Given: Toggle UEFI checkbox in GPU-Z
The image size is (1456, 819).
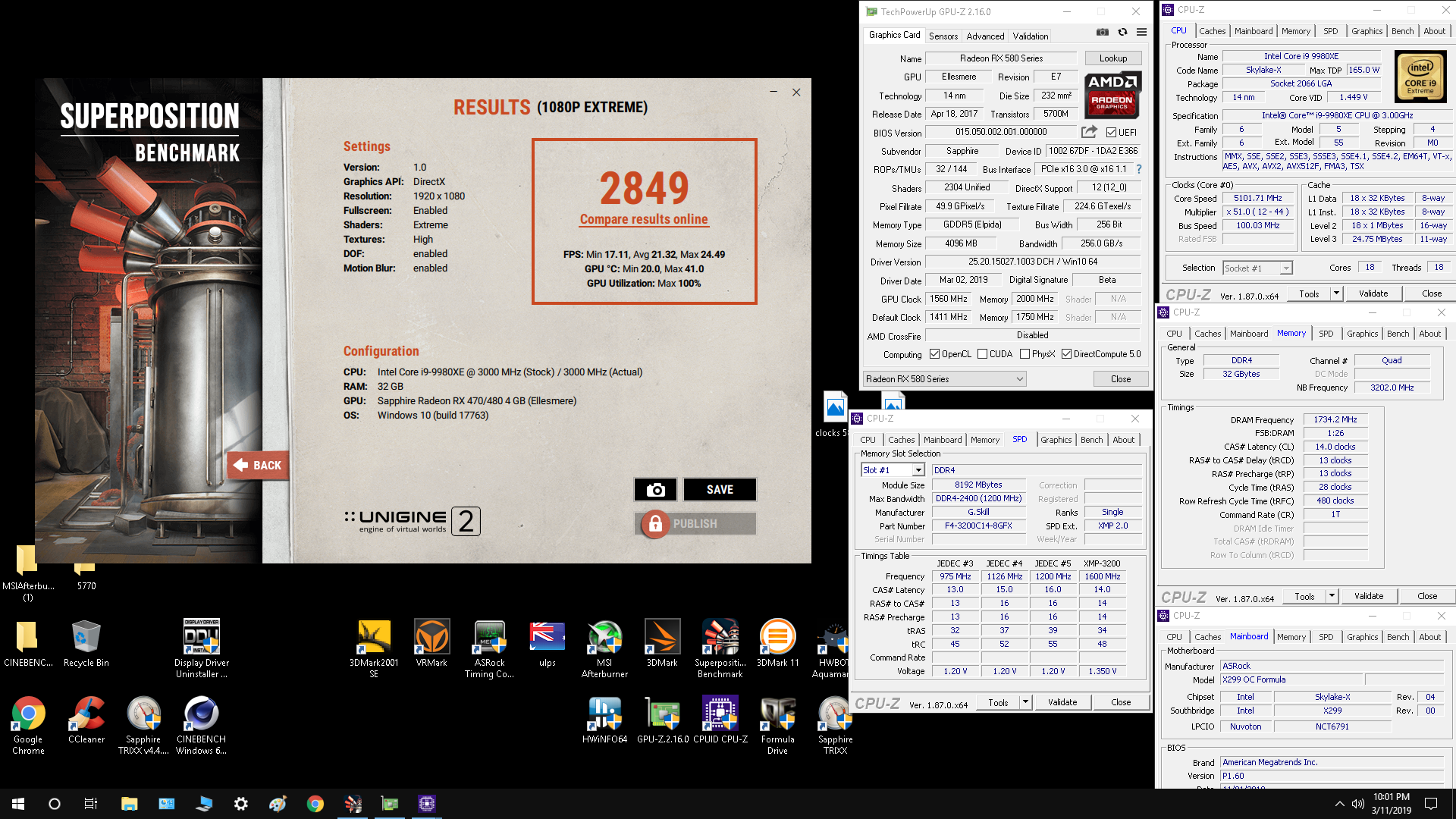Looking at the screenshot, I should coord(1111,133).
